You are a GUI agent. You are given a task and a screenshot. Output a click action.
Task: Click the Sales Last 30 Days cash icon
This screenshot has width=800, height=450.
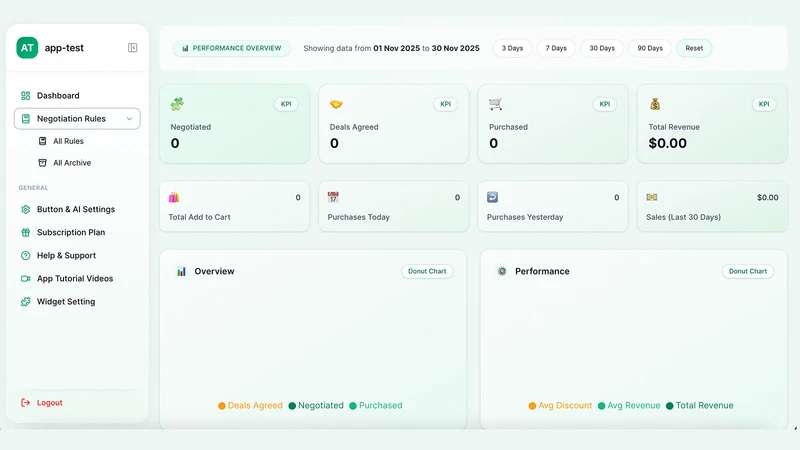tap(652, 197)
